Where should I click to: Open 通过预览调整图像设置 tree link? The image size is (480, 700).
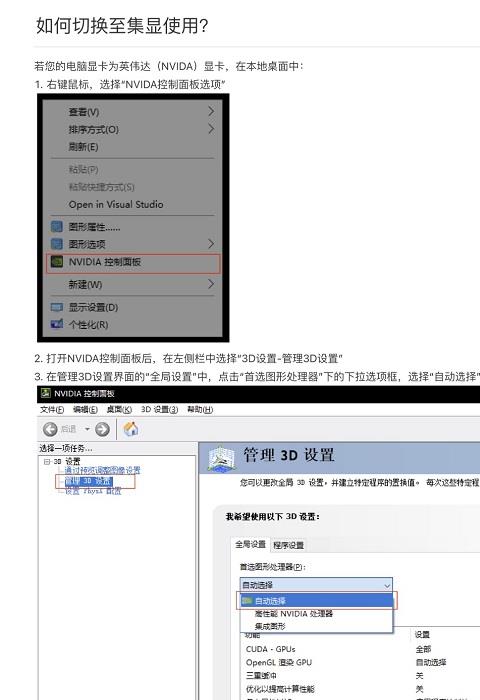(x=102, y=470)
